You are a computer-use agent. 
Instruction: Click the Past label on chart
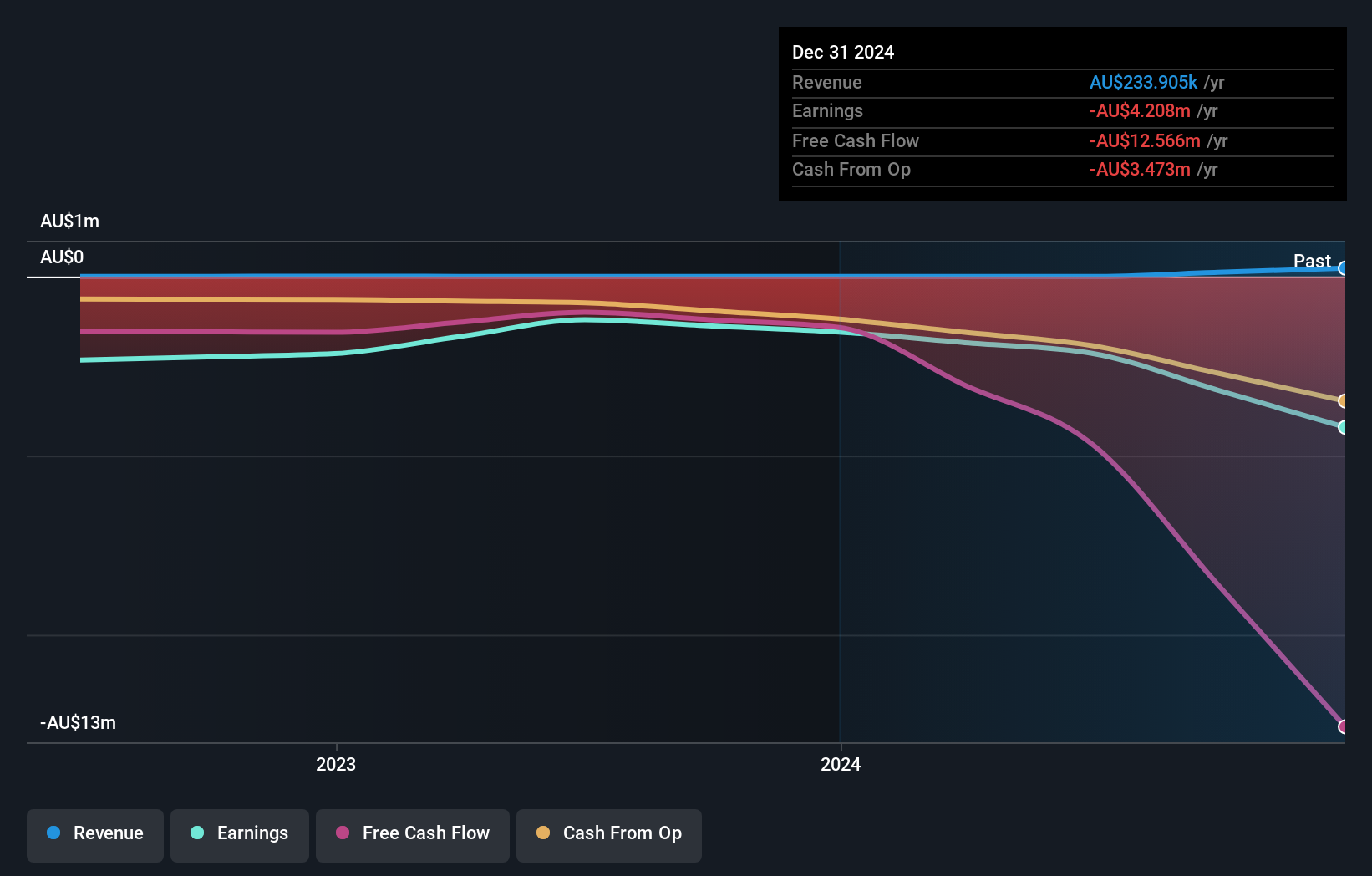point(1312,261)
